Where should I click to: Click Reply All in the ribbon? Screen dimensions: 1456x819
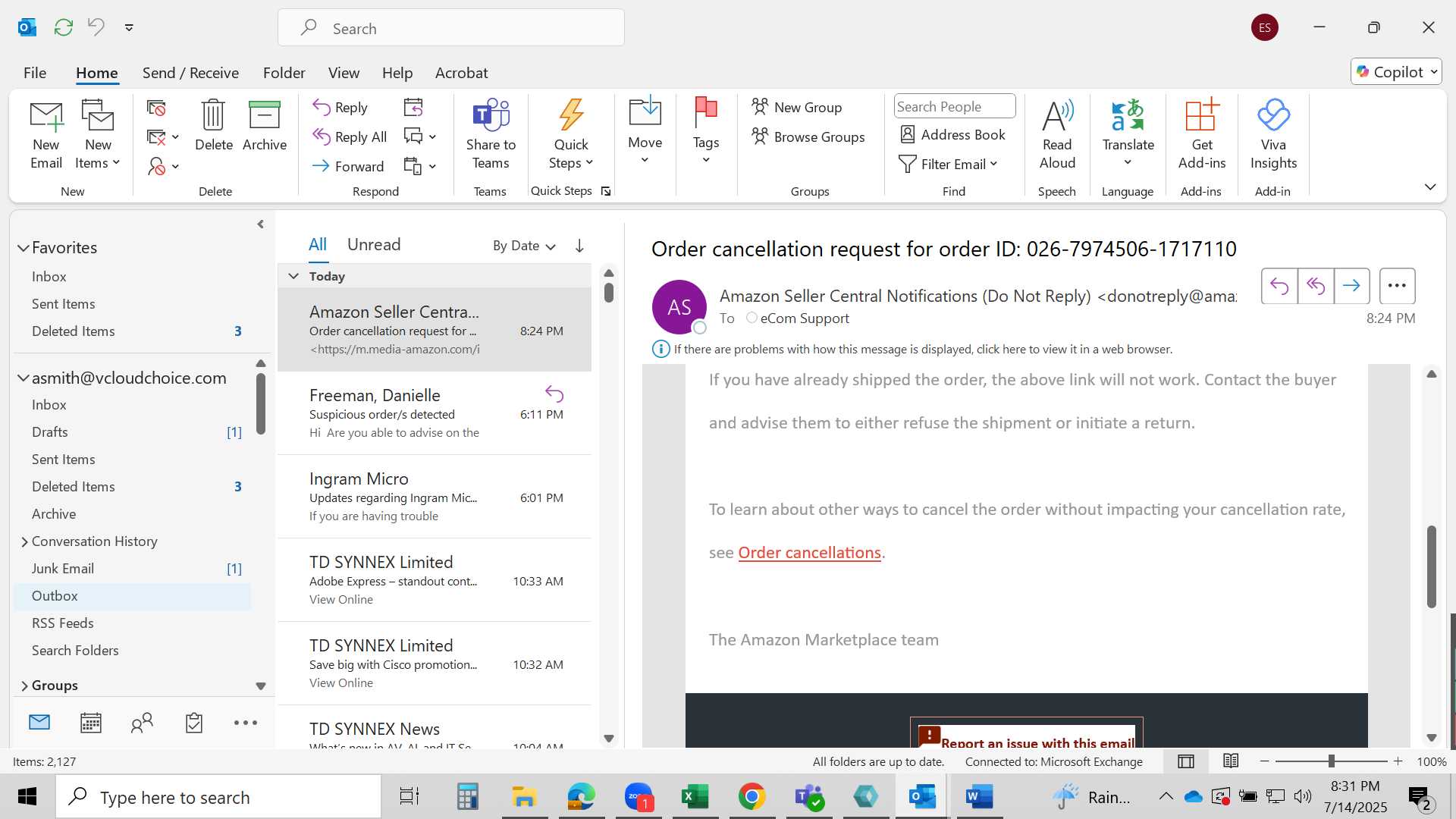tap(350, 137)
